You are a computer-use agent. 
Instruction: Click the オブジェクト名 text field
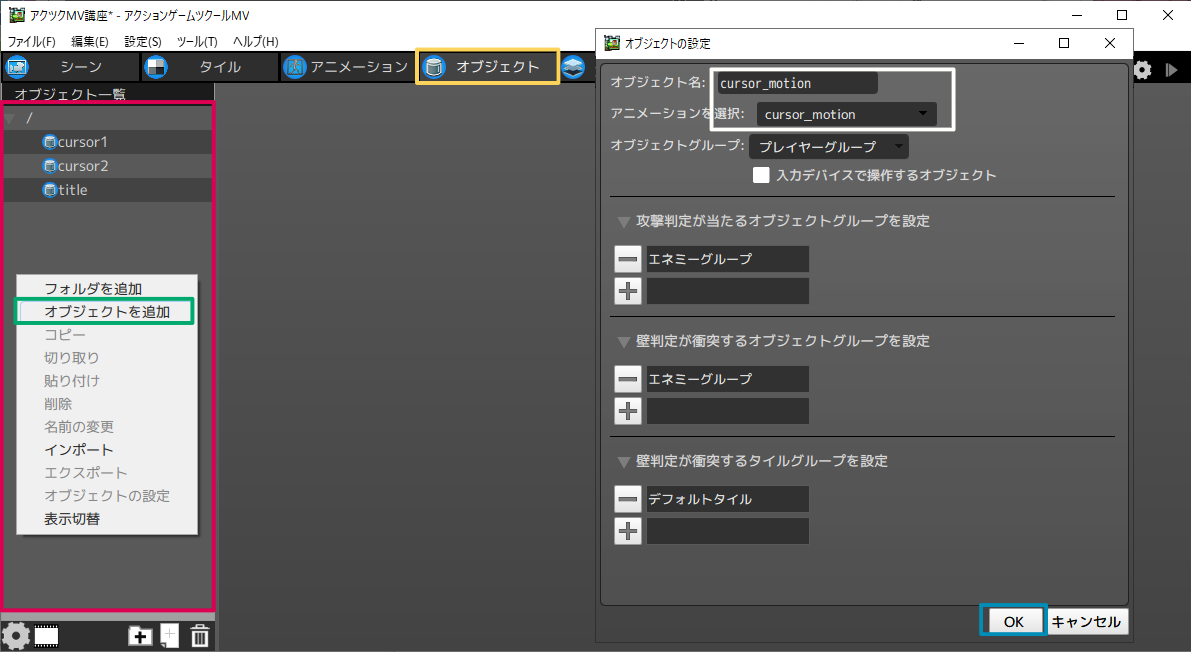pos(796,83)
